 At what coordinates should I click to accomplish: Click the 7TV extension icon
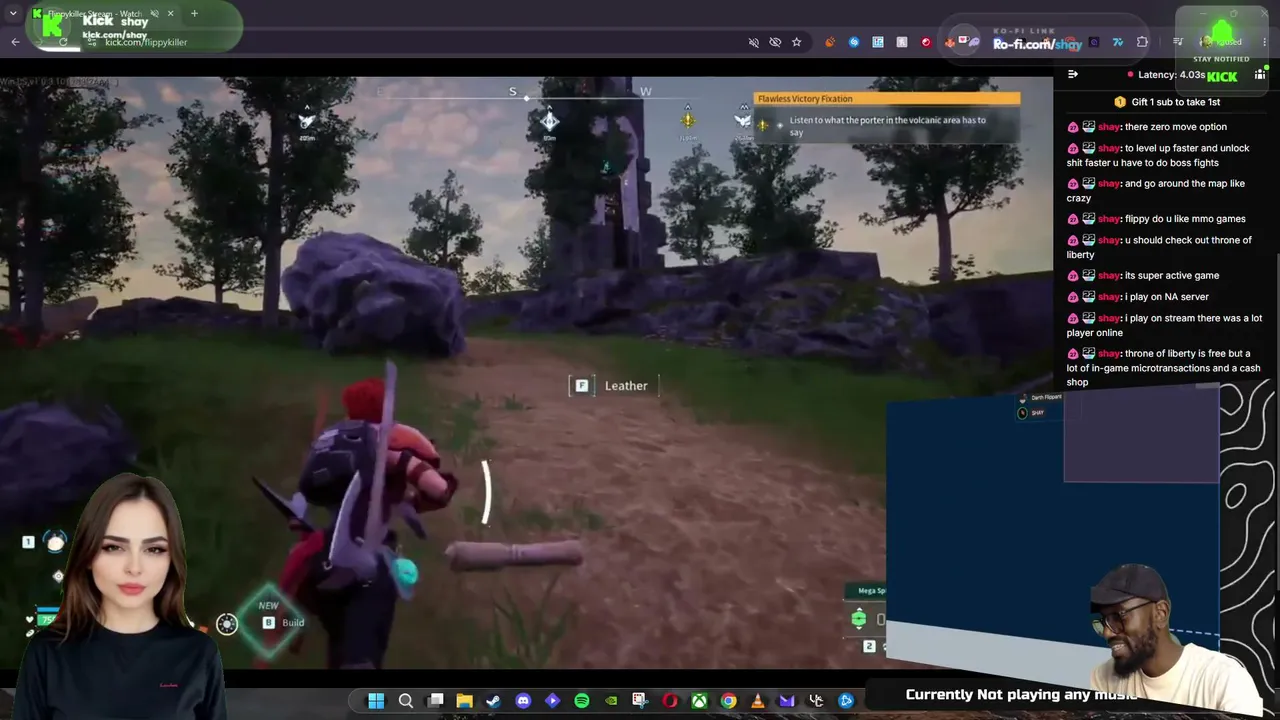tap(1118, 42)
